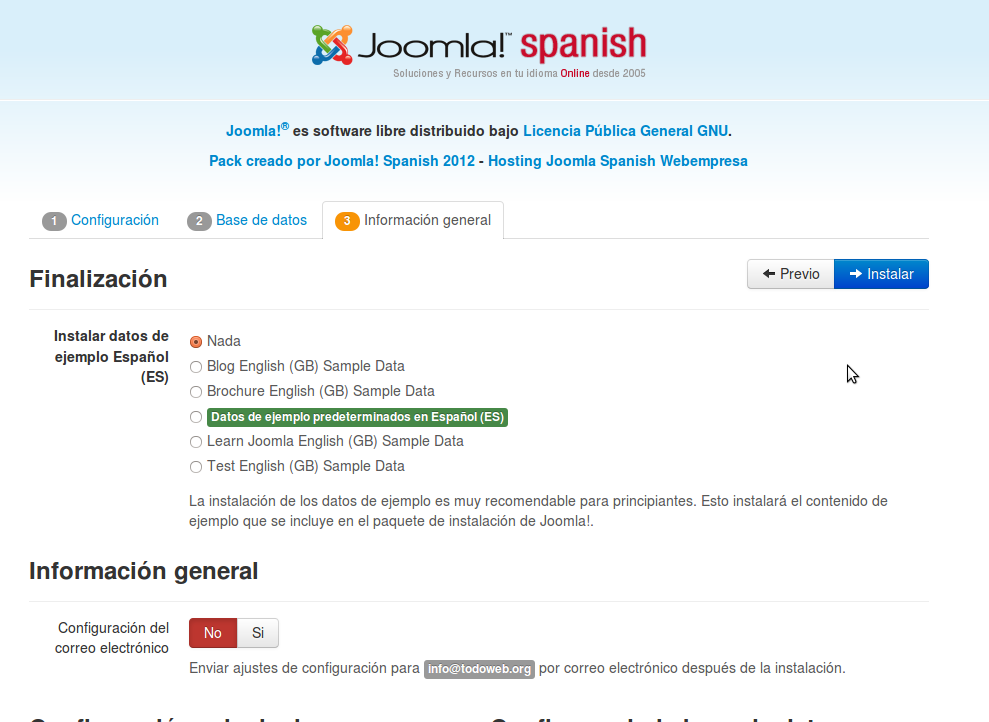989x722 pixels.
Task: Go back with the Previo button
Action: [x=790, y=274]
